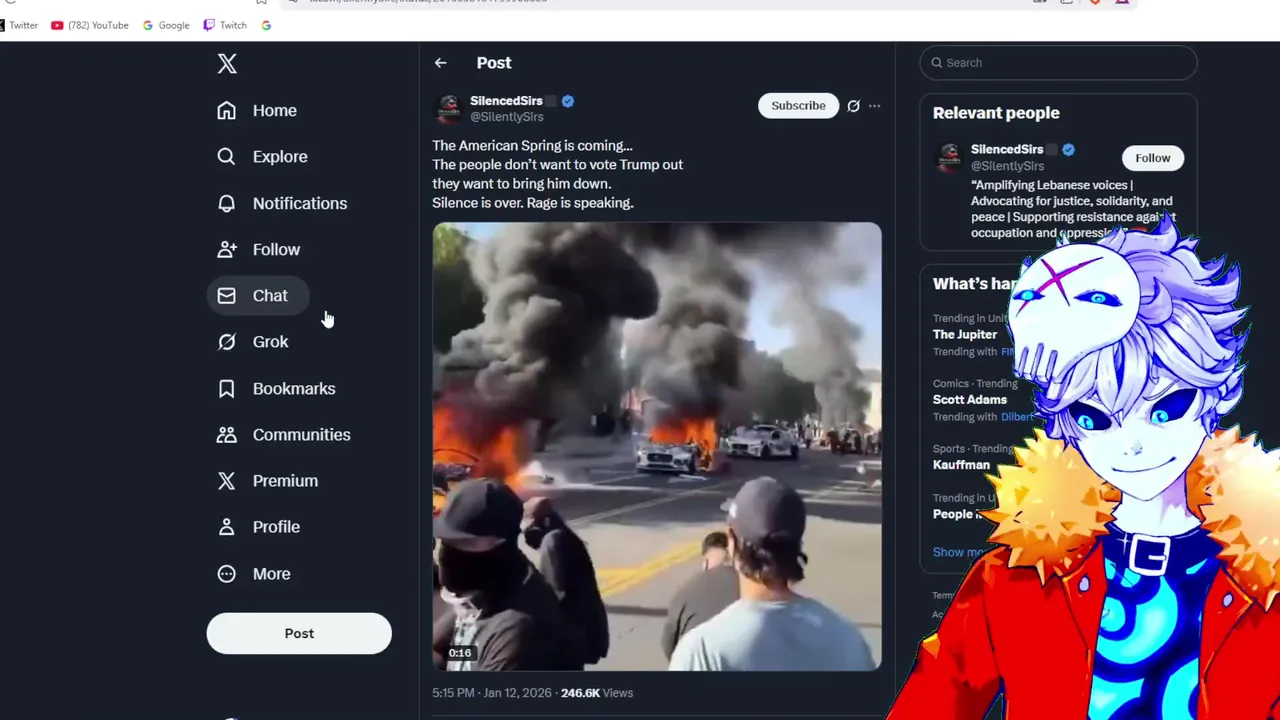
Task: Click SilencedSirs avatar in Relevant people
Action: (949, 157)
